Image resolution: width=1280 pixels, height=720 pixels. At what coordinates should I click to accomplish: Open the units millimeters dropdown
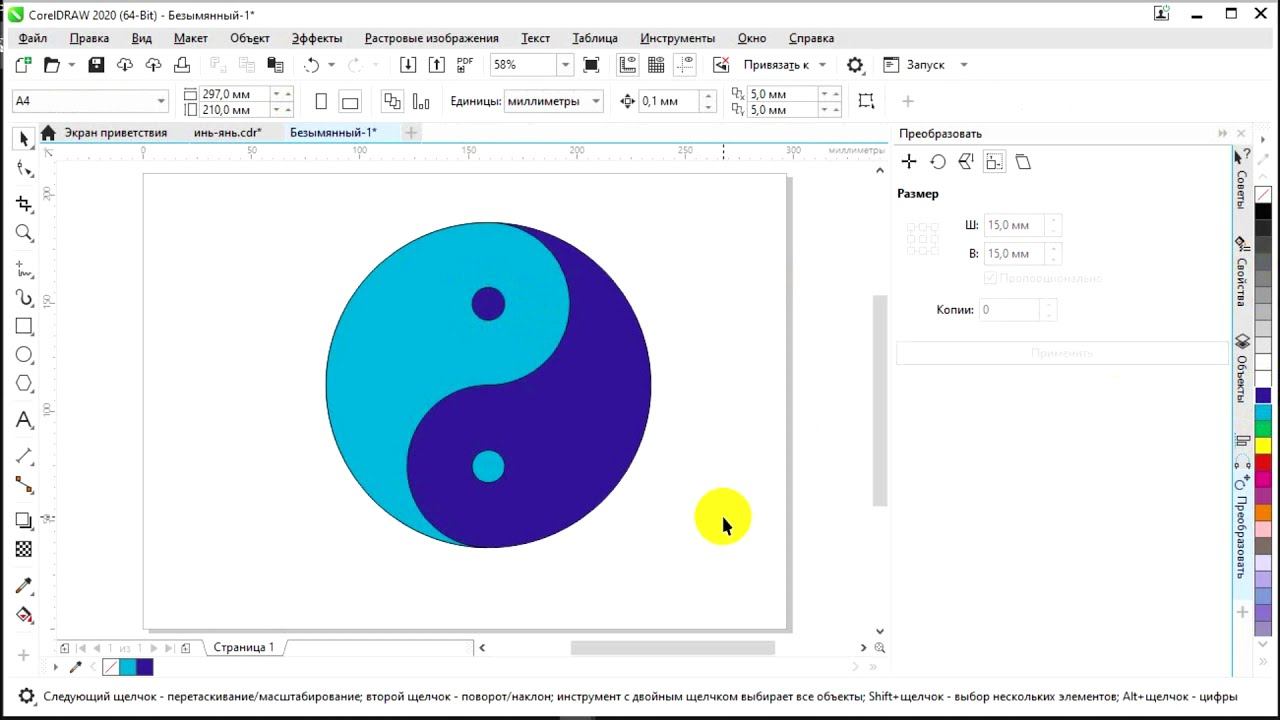[596, 101]
